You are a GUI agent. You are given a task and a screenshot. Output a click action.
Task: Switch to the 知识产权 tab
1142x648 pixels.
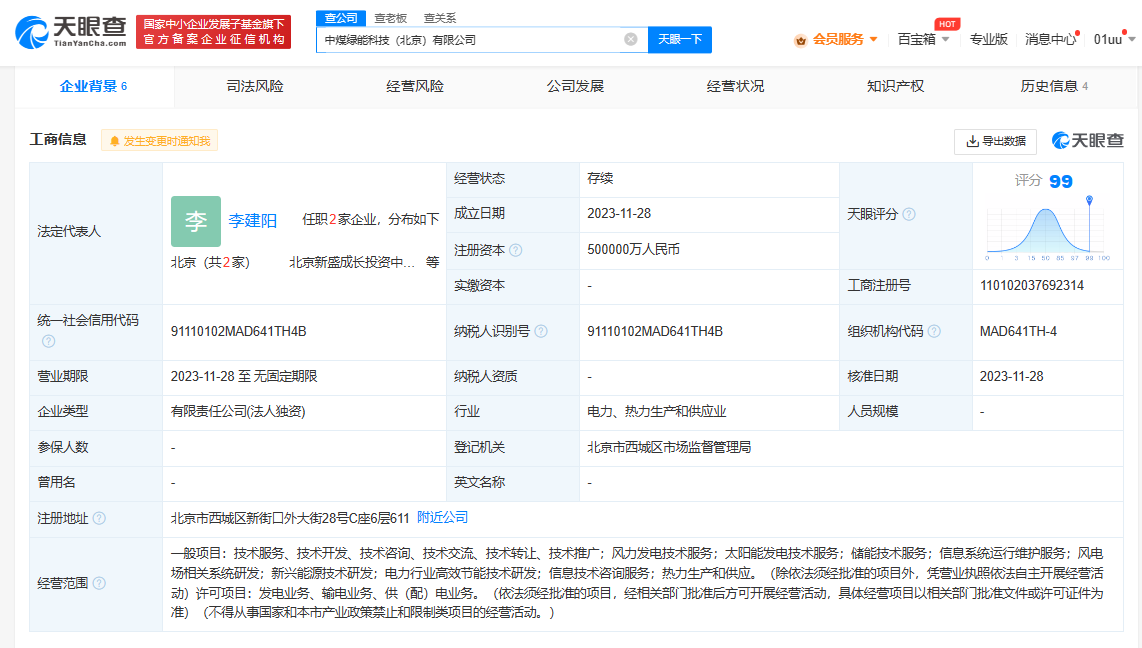coord(895,86)
